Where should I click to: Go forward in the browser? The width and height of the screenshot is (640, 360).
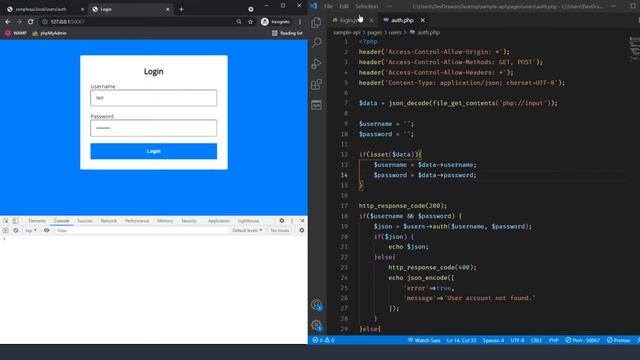(19, 22)
